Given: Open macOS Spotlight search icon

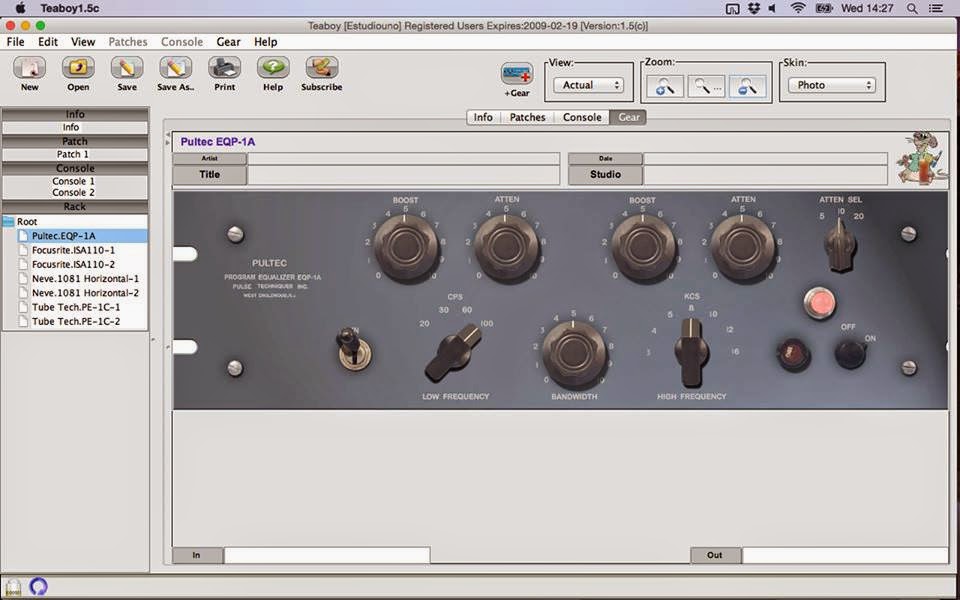Looking at the screenshot, I should 912,9.
